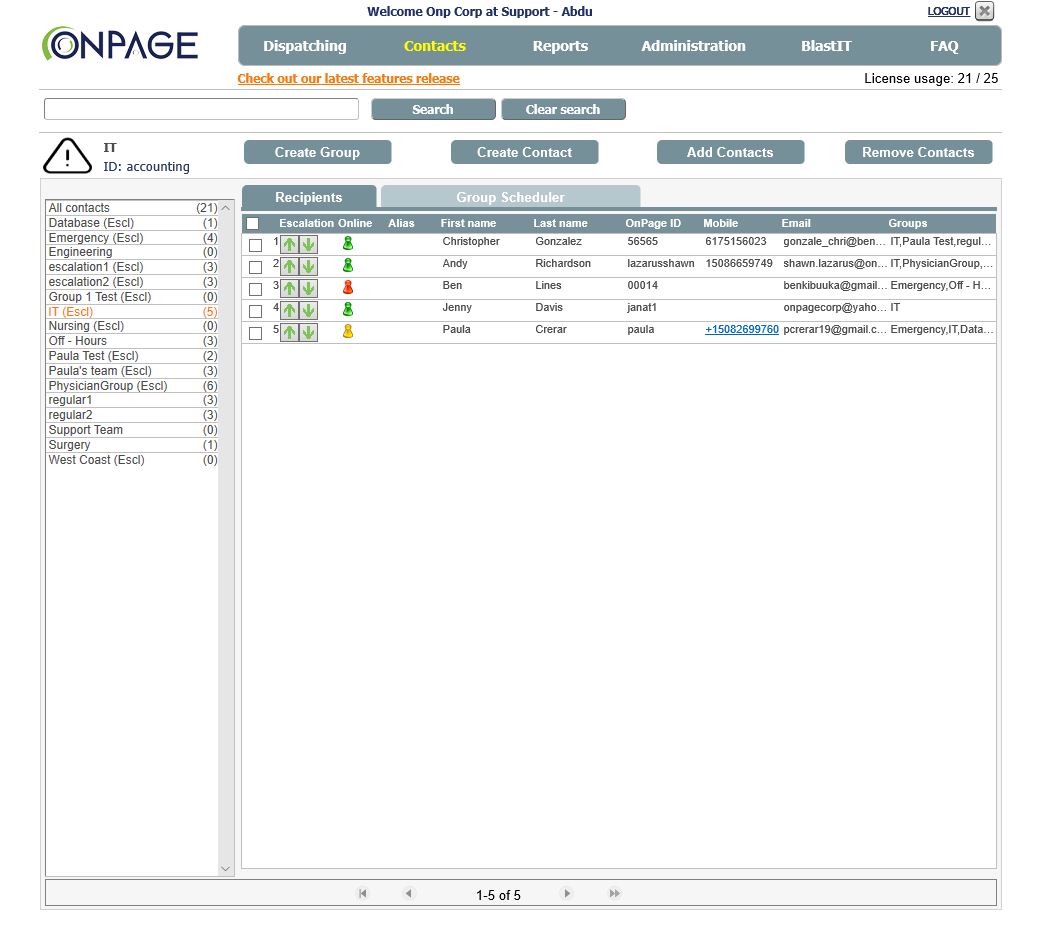This screenshot has height=935, width=1053.
Task: Go to the next page of results
Action: pos(567,893)
